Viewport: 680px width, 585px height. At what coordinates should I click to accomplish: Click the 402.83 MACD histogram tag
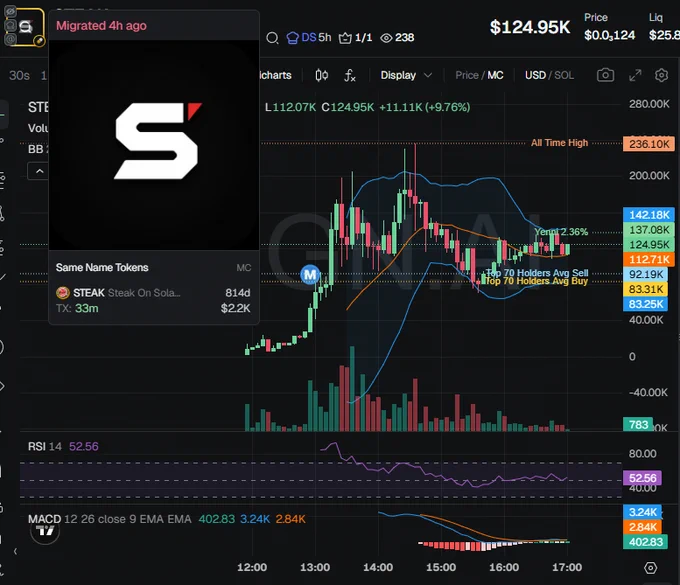(x=645, y=542)
